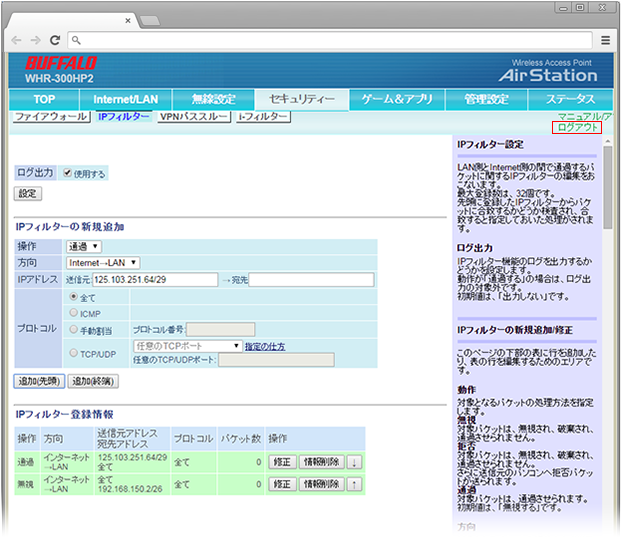This screenshot has width=622, height=551.
Task: Click the プロトコル番号 input field
Action: 221,329
